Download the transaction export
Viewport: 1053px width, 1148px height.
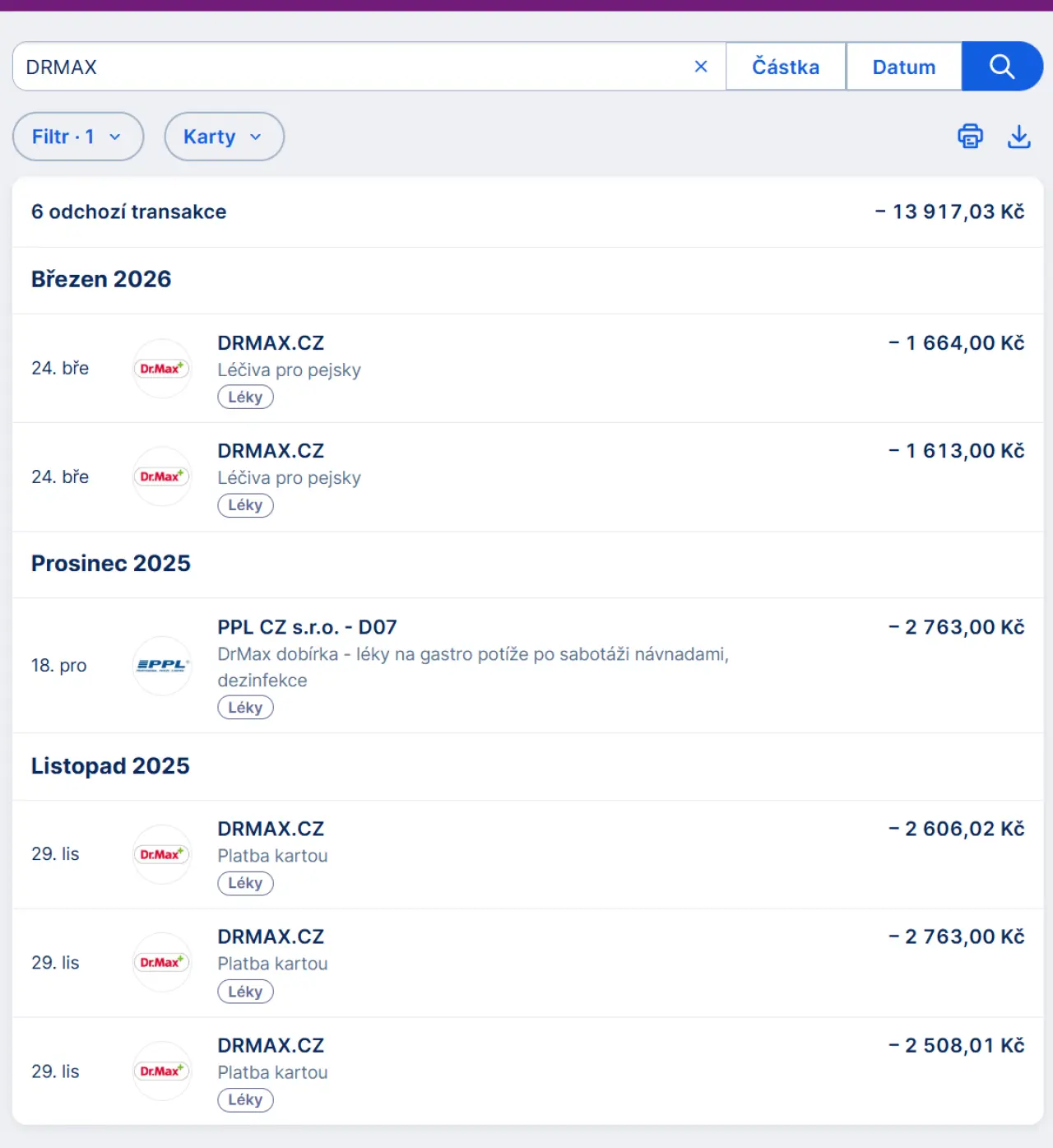(1019, 136)
